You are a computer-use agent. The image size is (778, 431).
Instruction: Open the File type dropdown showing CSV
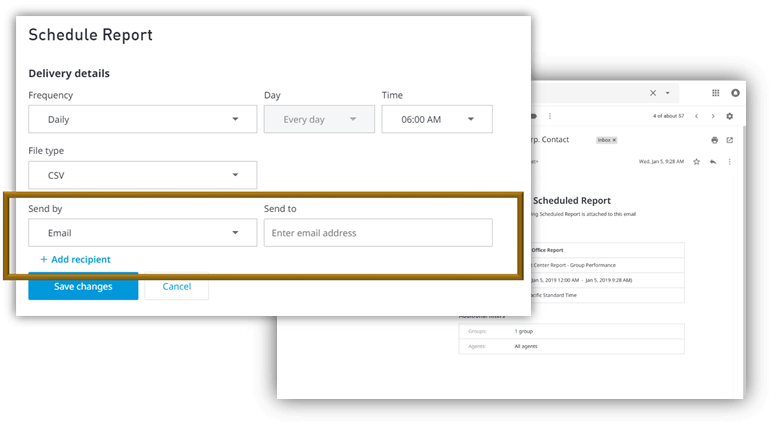(x=142, y=175)
